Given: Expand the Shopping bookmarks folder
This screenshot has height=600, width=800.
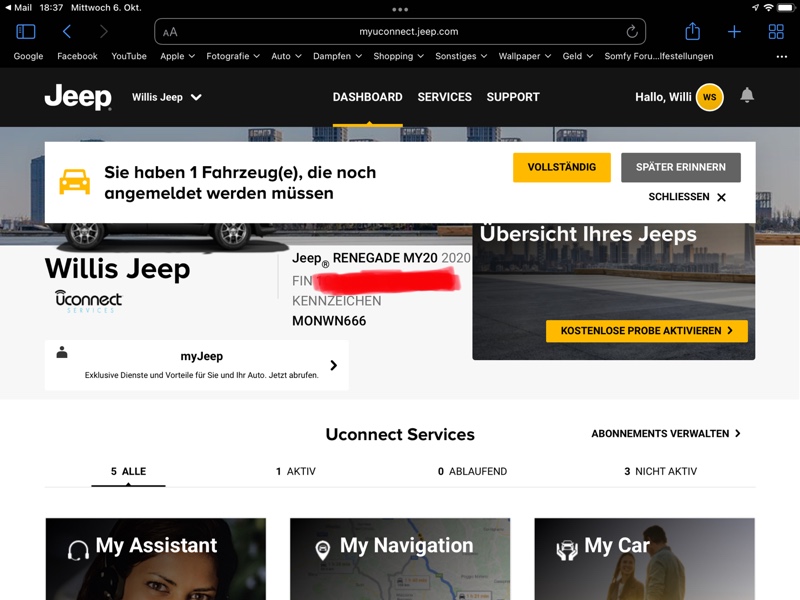Looking at the screenshot, I should tap(399, 56).
